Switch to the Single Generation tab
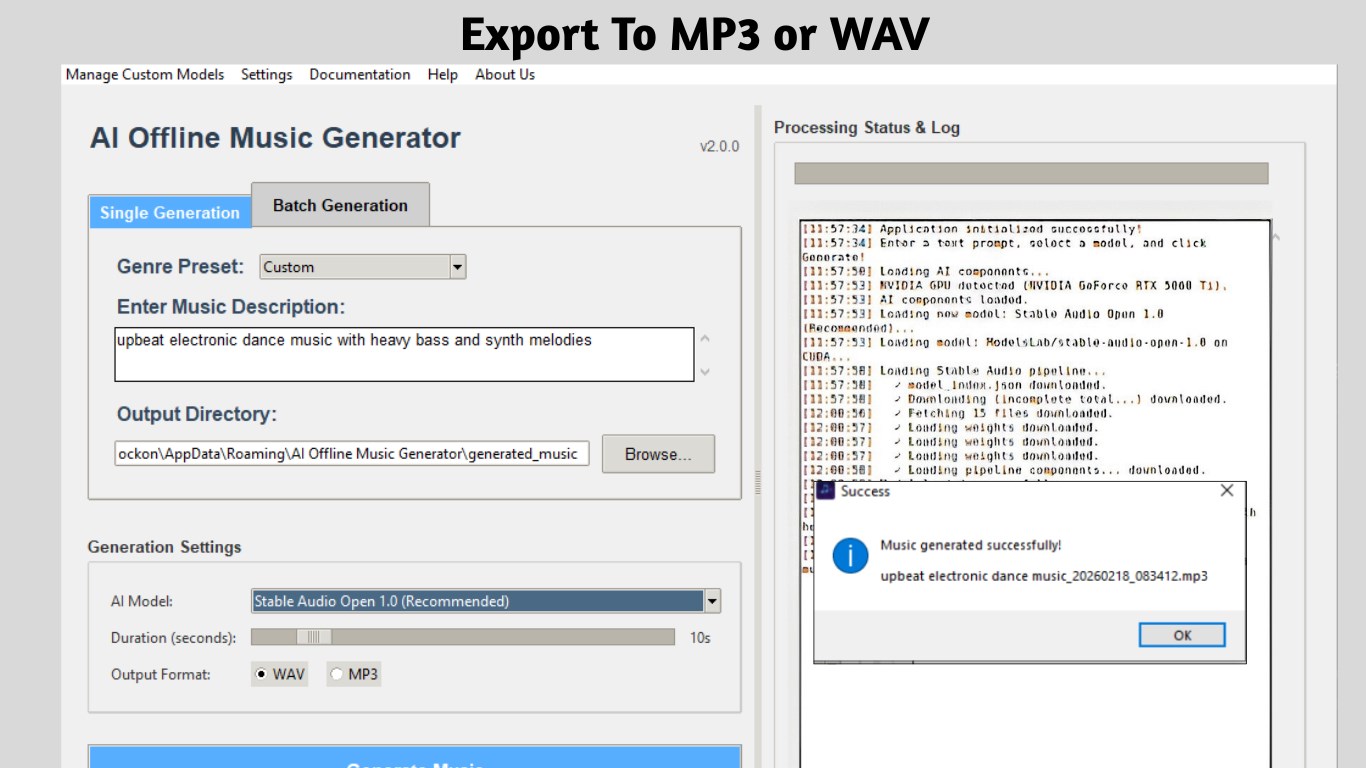Viewport: 1366px width, 768px height. (169, 212)
